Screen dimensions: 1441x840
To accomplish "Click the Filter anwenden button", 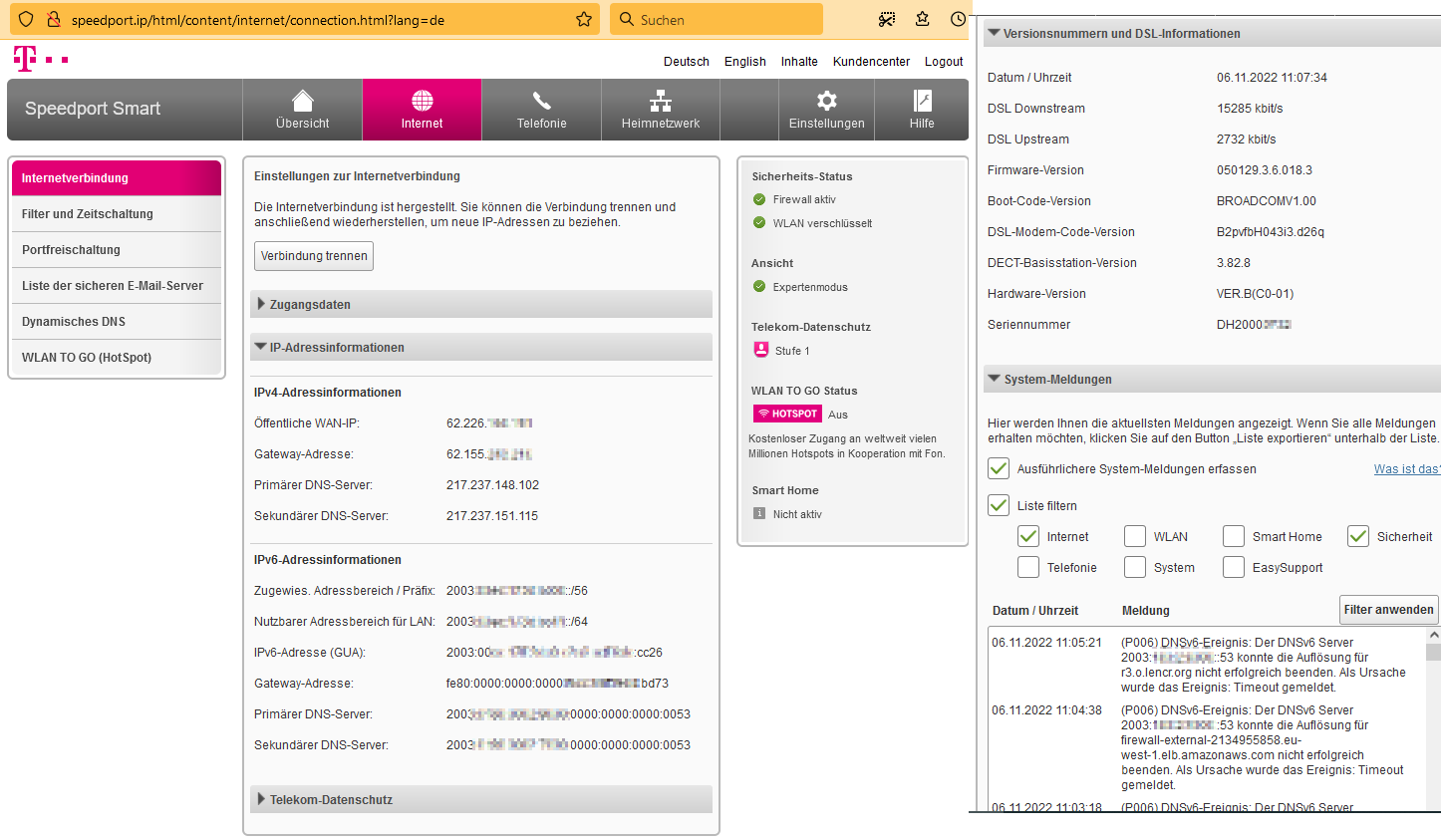I will [1388, 610].
